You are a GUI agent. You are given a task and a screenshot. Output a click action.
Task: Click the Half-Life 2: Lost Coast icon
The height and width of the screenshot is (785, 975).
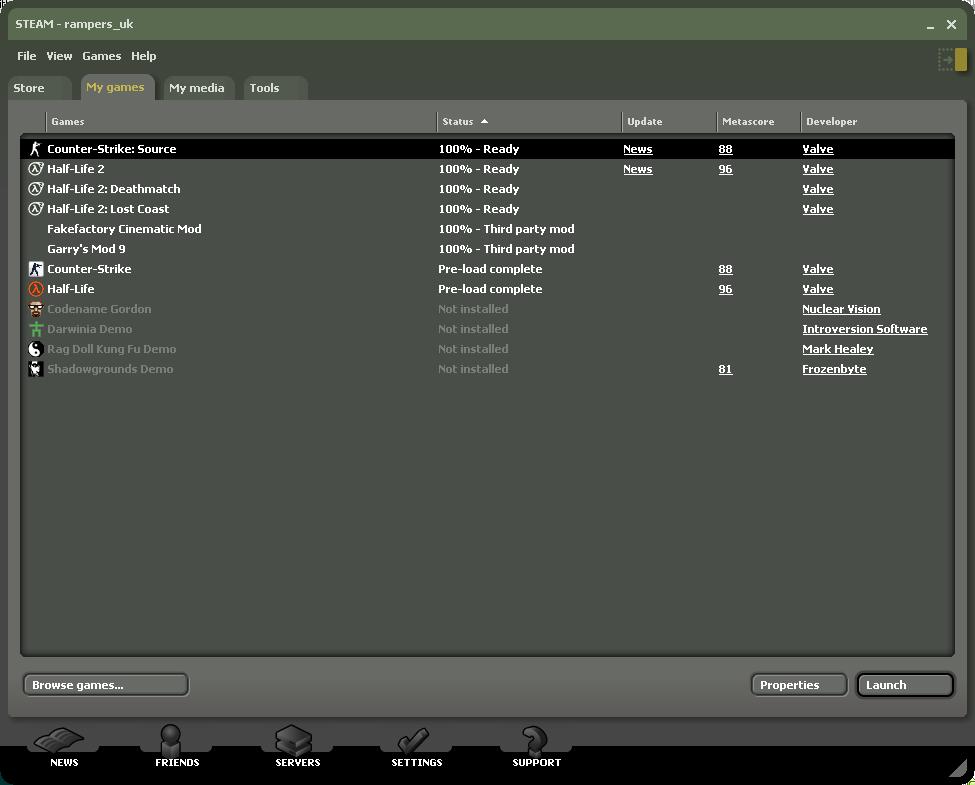(x=35, y=208)
